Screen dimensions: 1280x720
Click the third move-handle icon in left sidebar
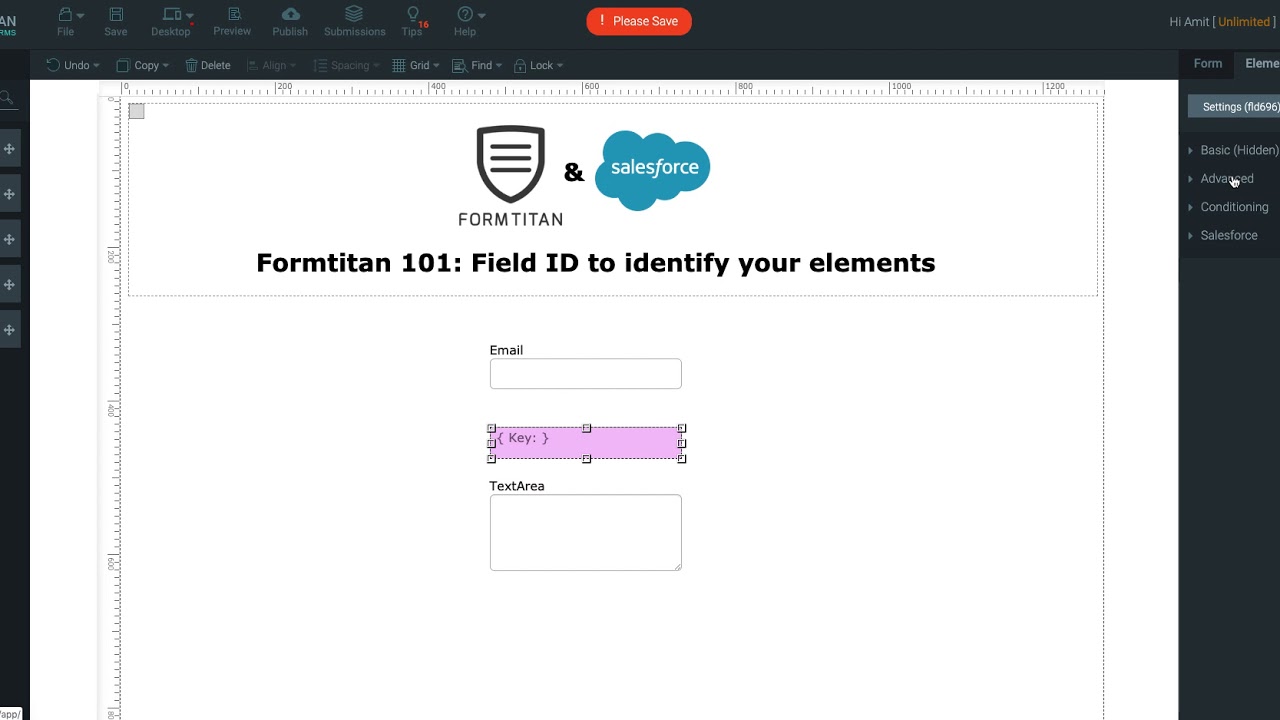point(9,240)
